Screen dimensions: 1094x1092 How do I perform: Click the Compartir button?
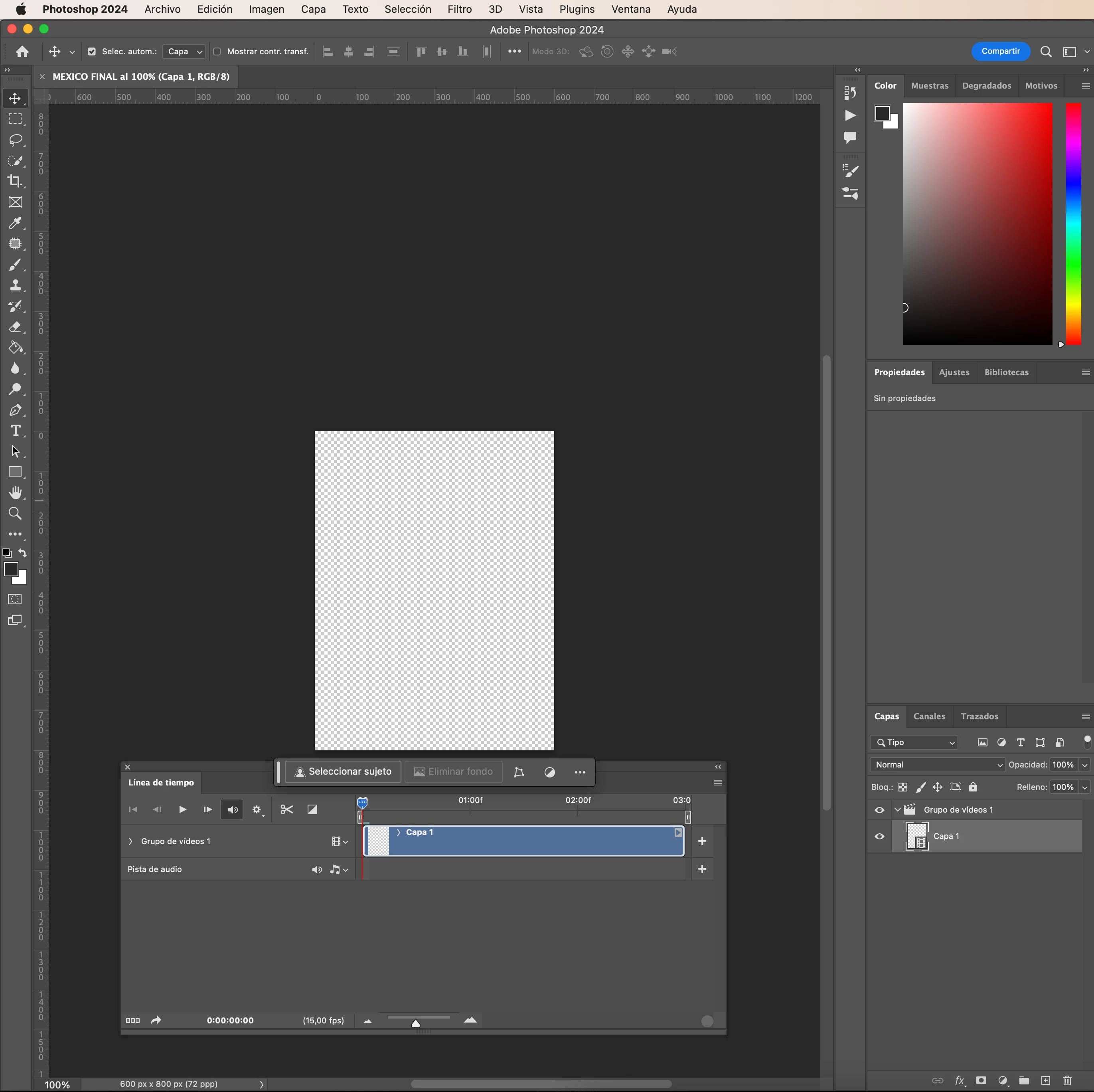pyautogui.click(x=1000, y=51)
